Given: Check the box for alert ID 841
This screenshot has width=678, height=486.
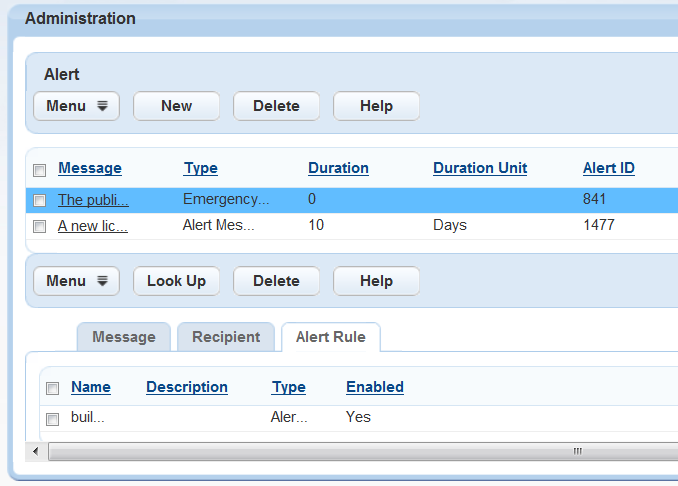Looking at the screenshot, I should coord(40,200).
